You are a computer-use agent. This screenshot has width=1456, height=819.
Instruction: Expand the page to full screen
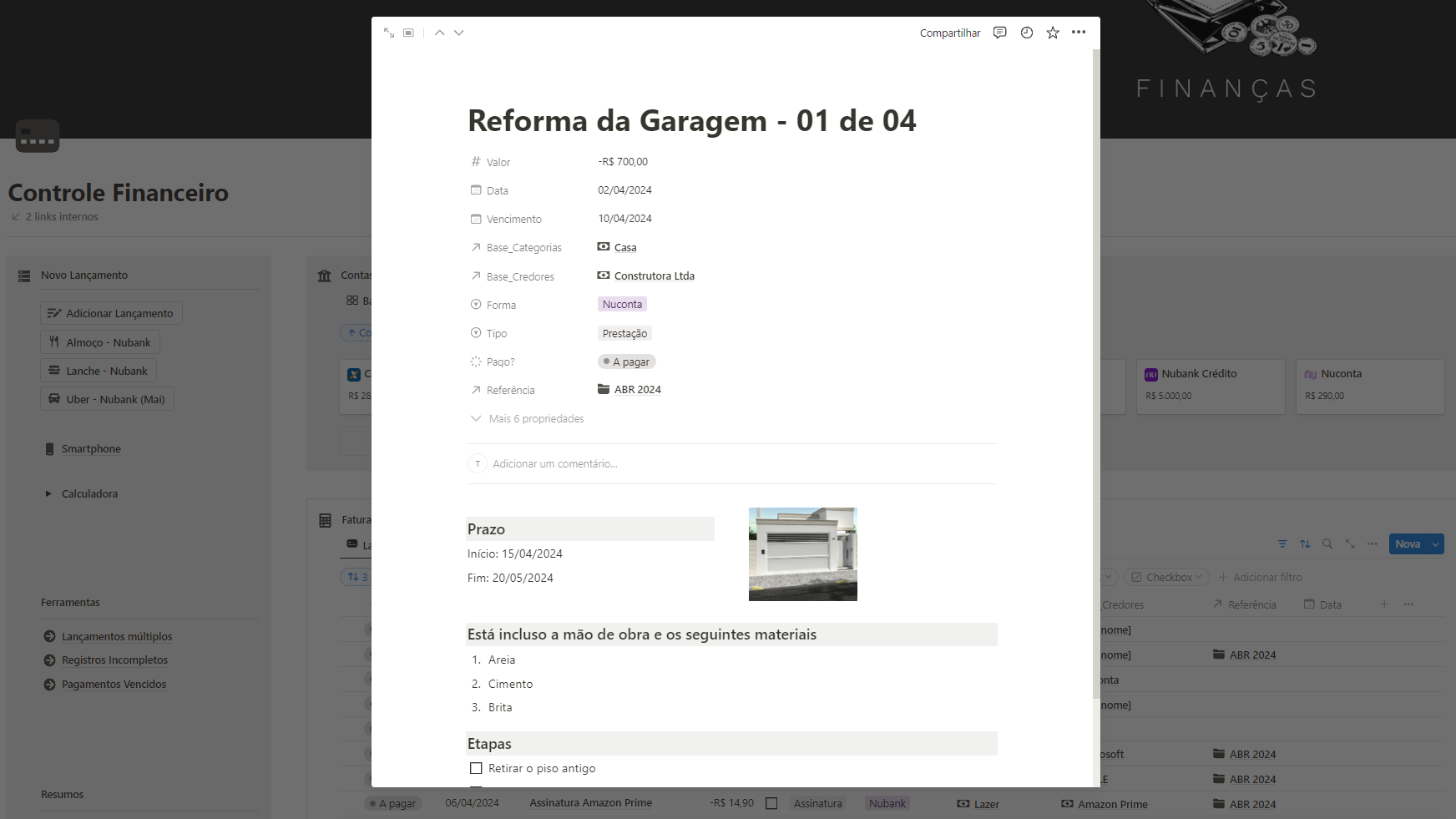click(x=388, y=33)
